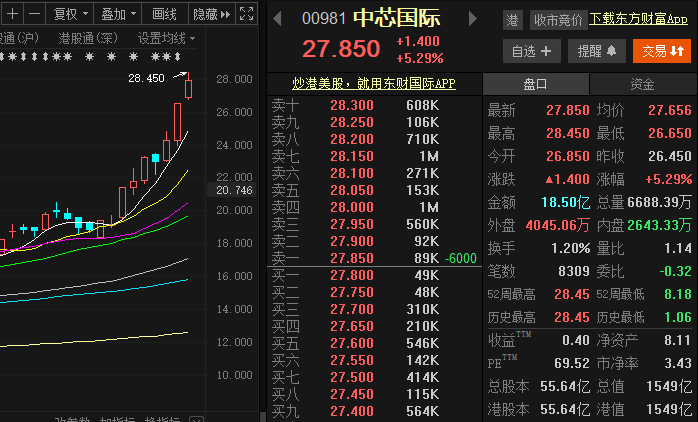
Task: Switch to 资金 tab
Action: 643,84
